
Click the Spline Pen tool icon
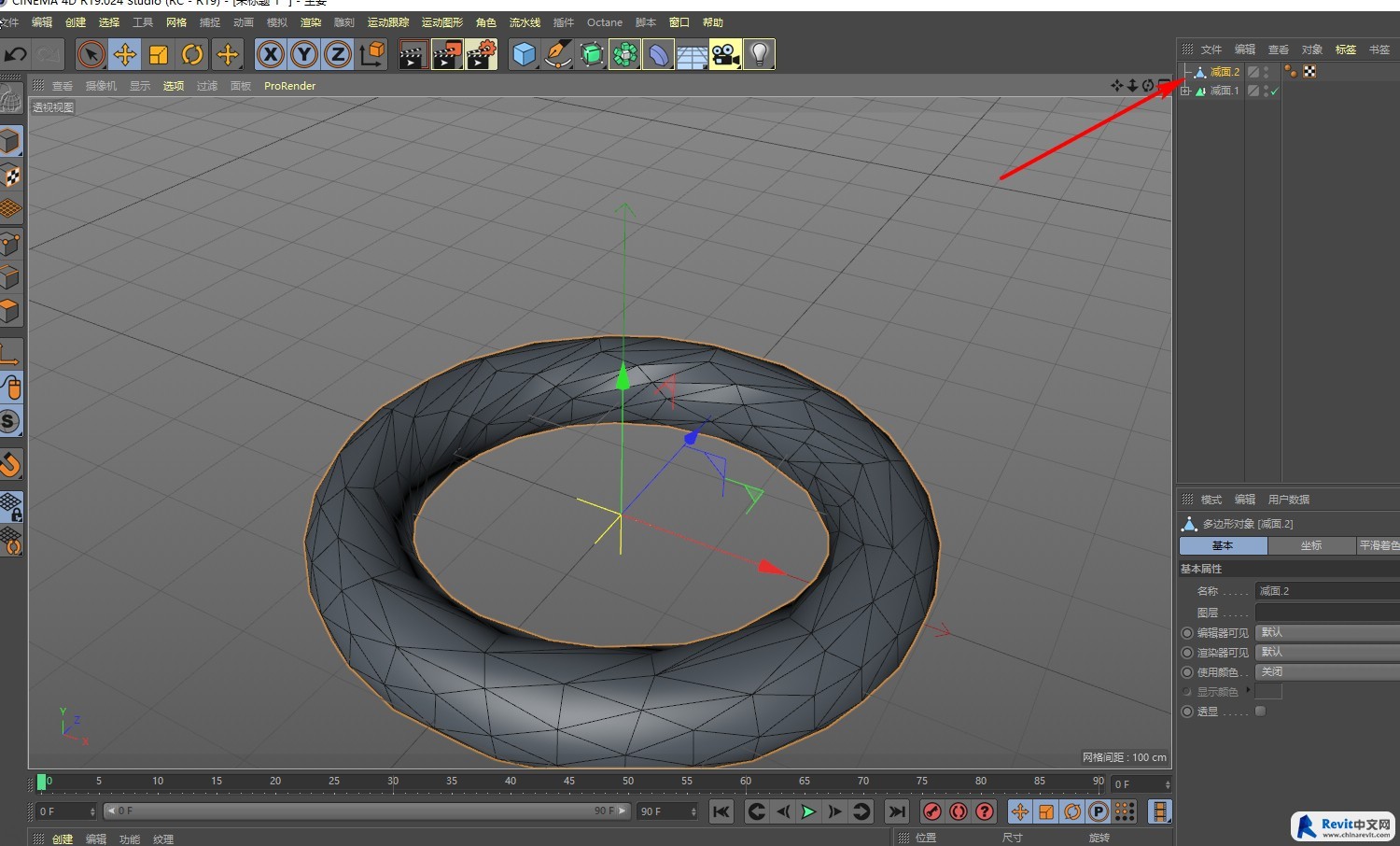(558, 55)
